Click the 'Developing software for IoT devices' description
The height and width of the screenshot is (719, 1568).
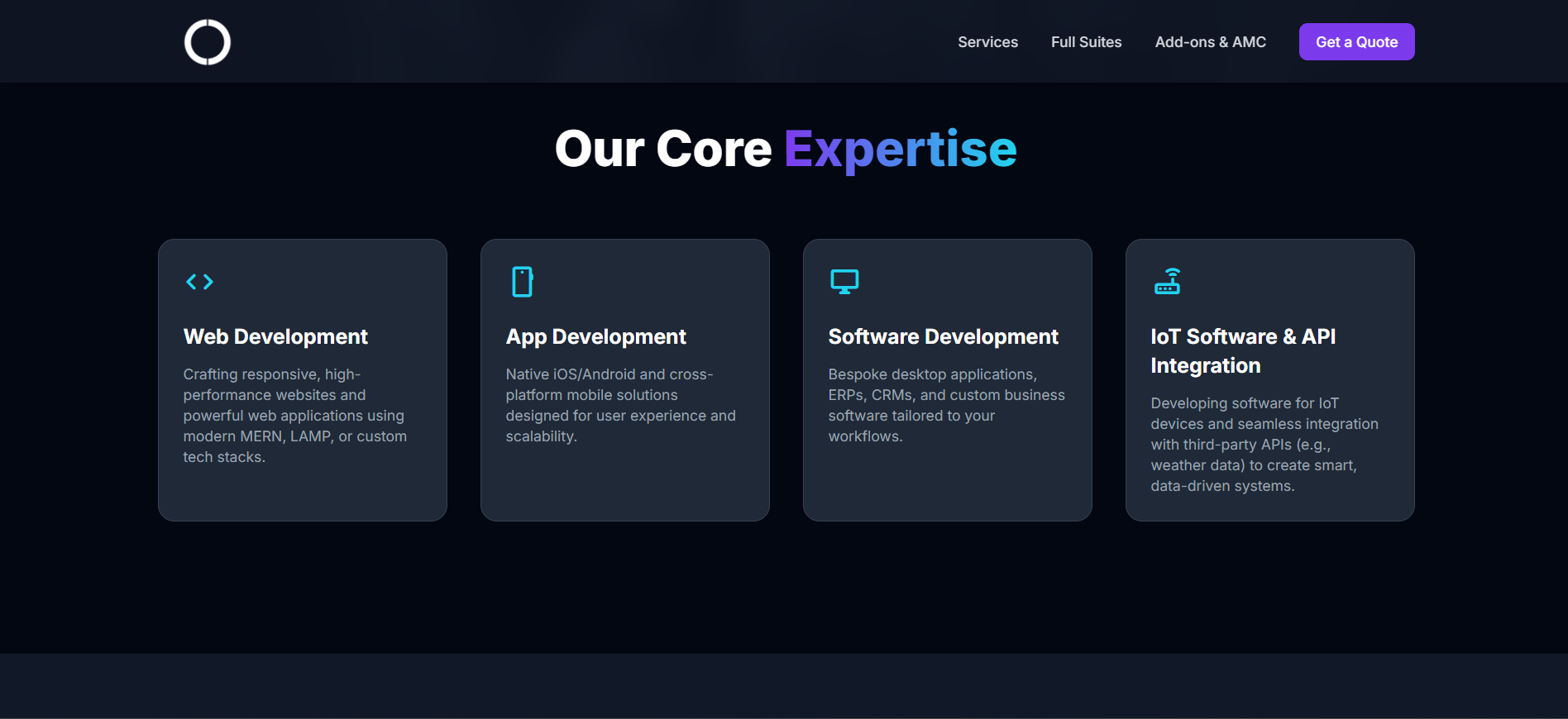[x=1264, y=445]
